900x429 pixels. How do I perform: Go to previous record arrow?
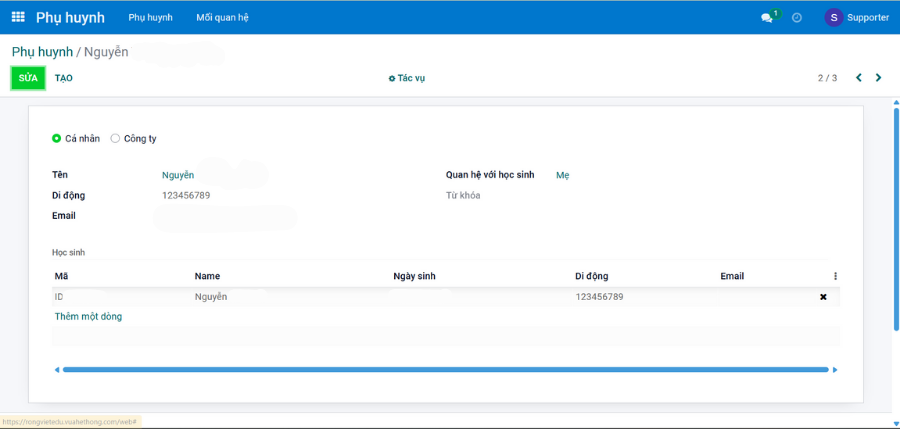858,78
